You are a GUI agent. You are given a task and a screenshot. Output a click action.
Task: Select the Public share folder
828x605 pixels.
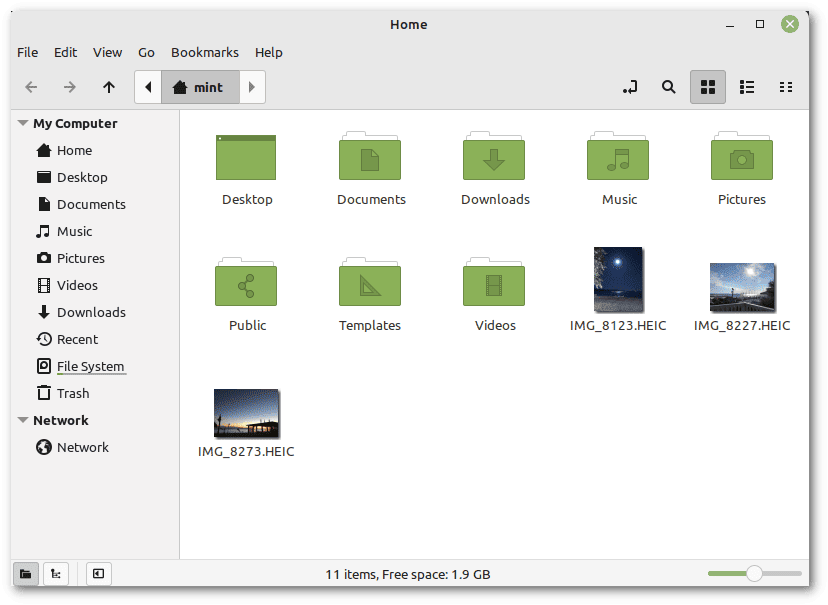tap(247, 286)
